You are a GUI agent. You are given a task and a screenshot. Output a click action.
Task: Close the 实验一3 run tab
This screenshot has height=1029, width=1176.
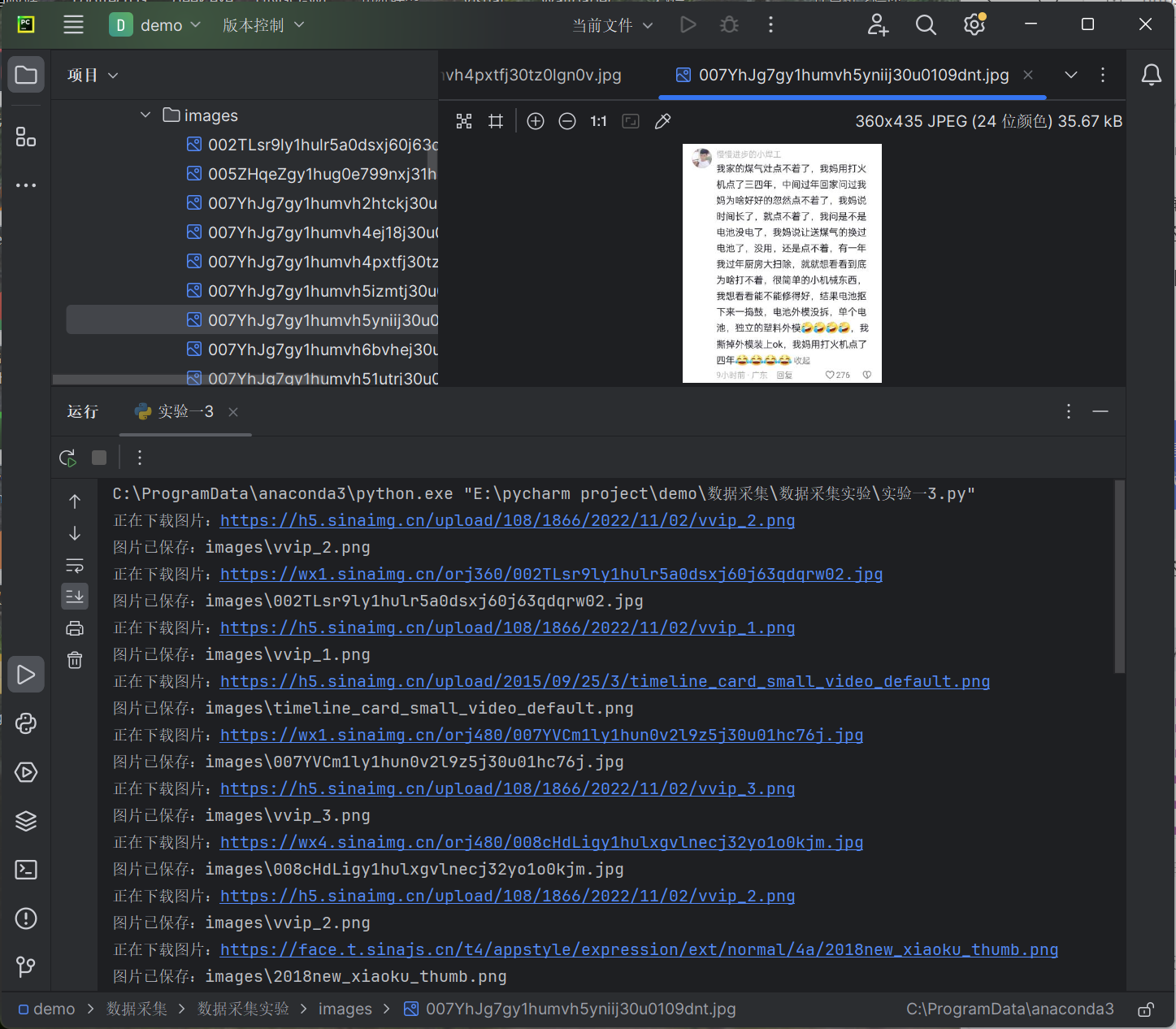click(x=233, y=412)
